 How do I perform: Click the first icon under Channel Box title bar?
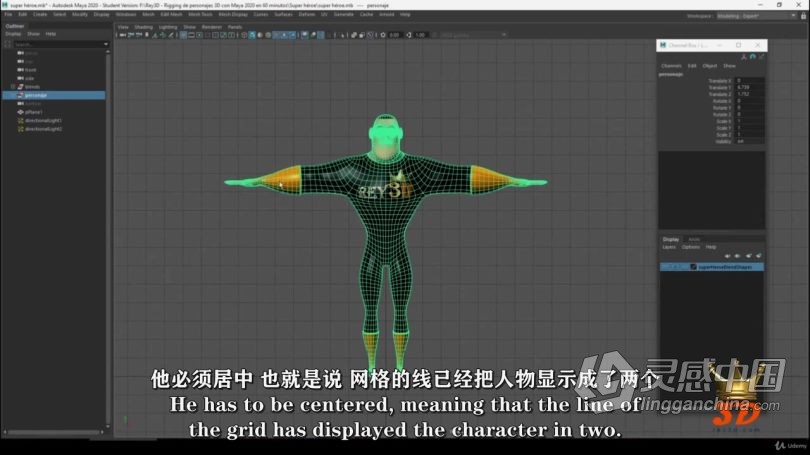(x=744, y=57)
